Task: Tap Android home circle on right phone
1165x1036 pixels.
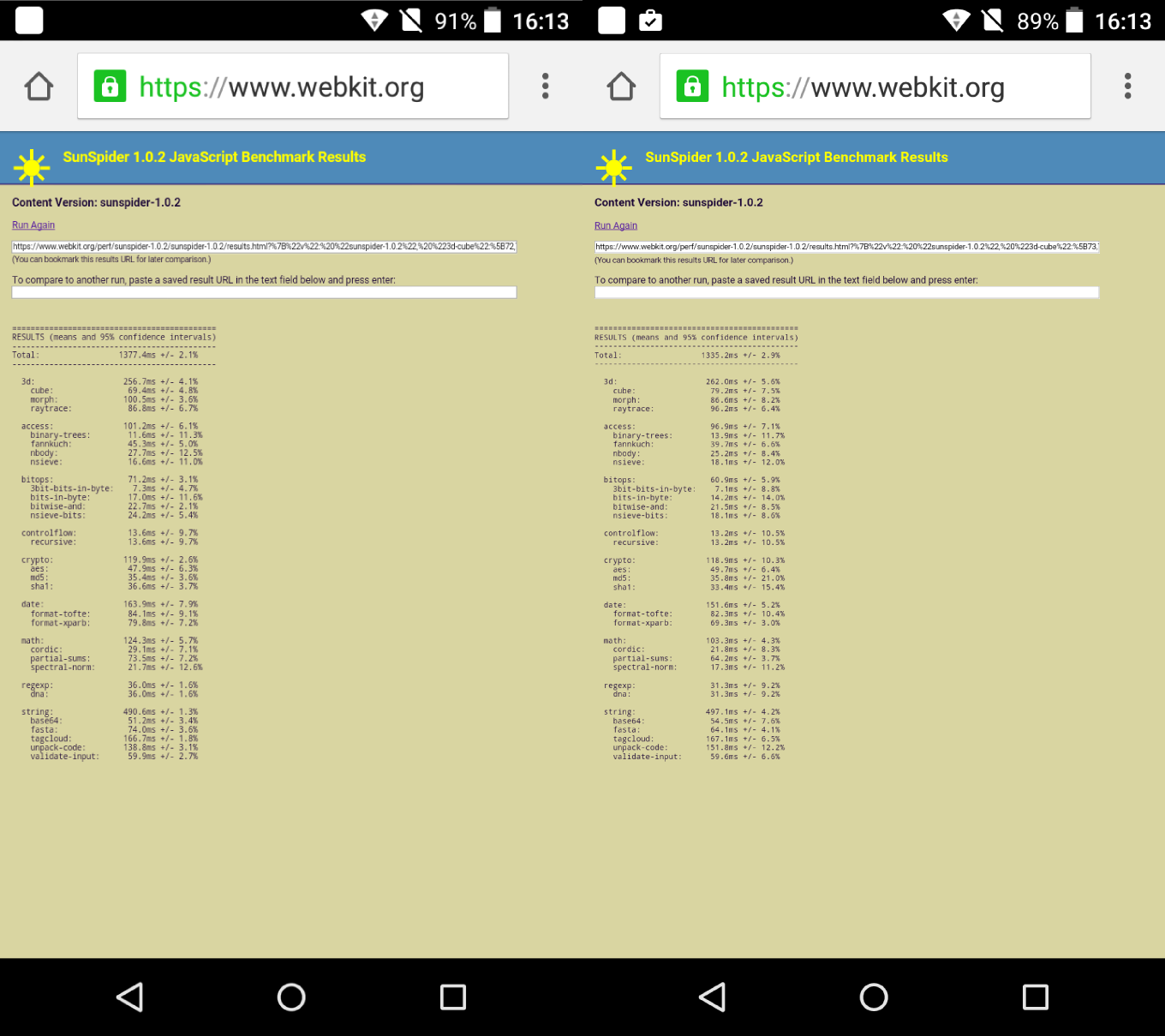Action: coord(874,997)
